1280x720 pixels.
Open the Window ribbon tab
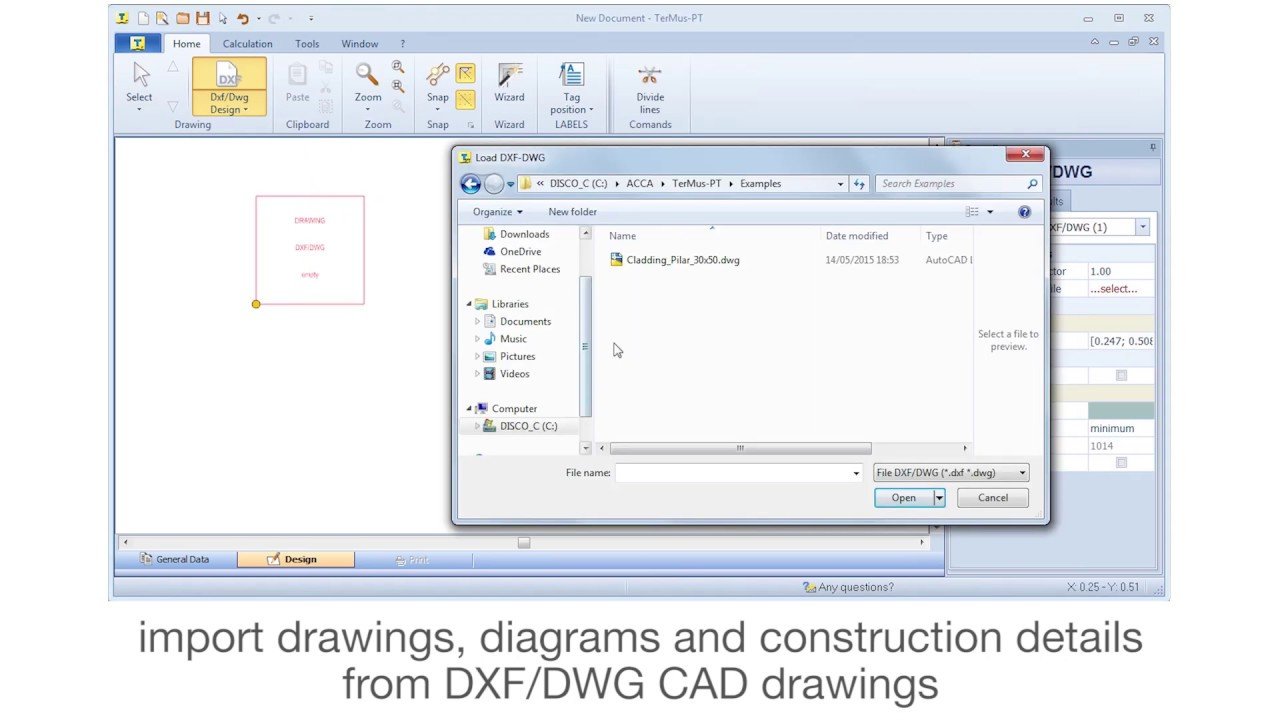point(360,44)
